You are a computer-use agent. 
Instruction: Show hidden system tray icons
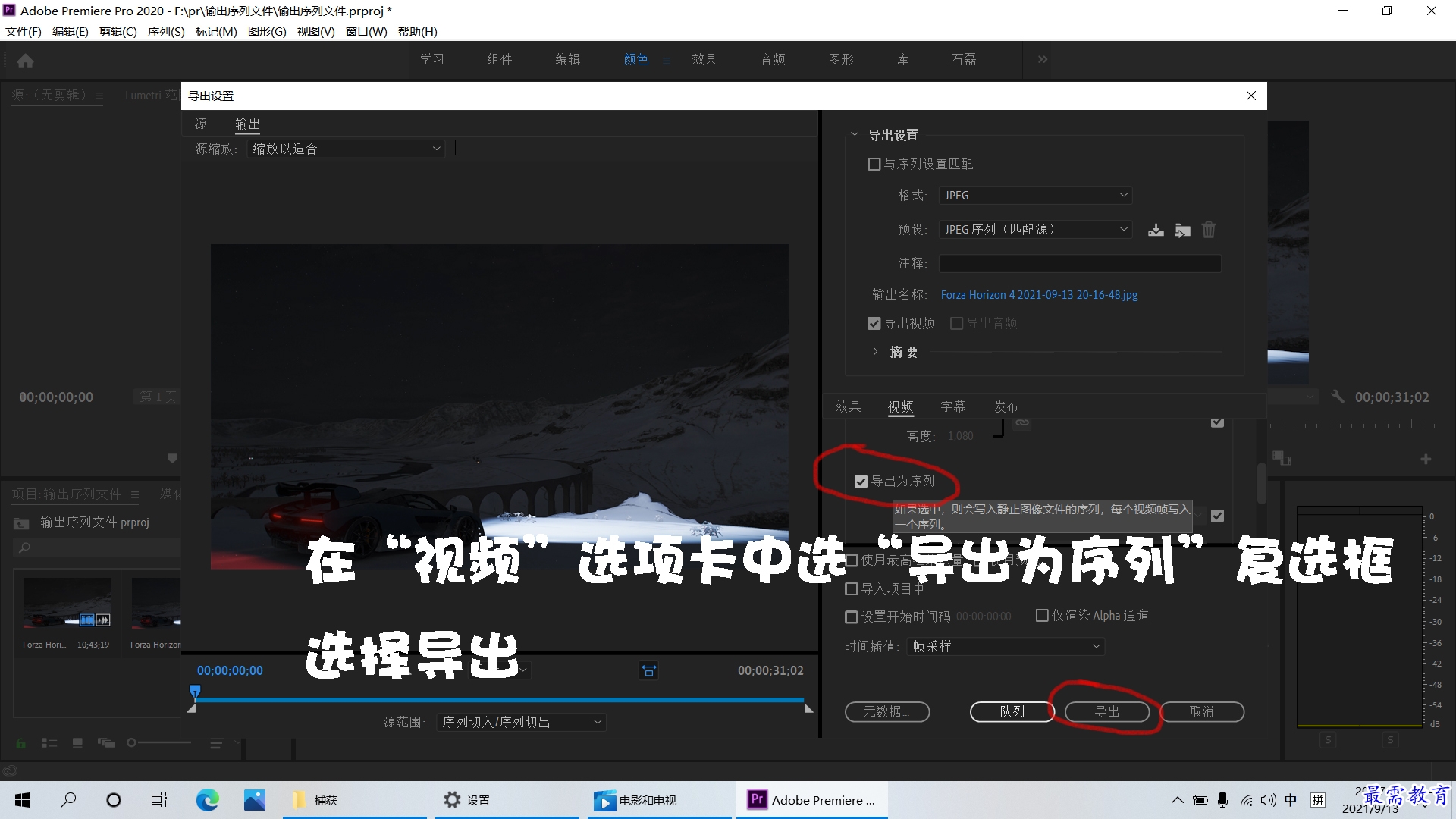tap(1177, 800)
